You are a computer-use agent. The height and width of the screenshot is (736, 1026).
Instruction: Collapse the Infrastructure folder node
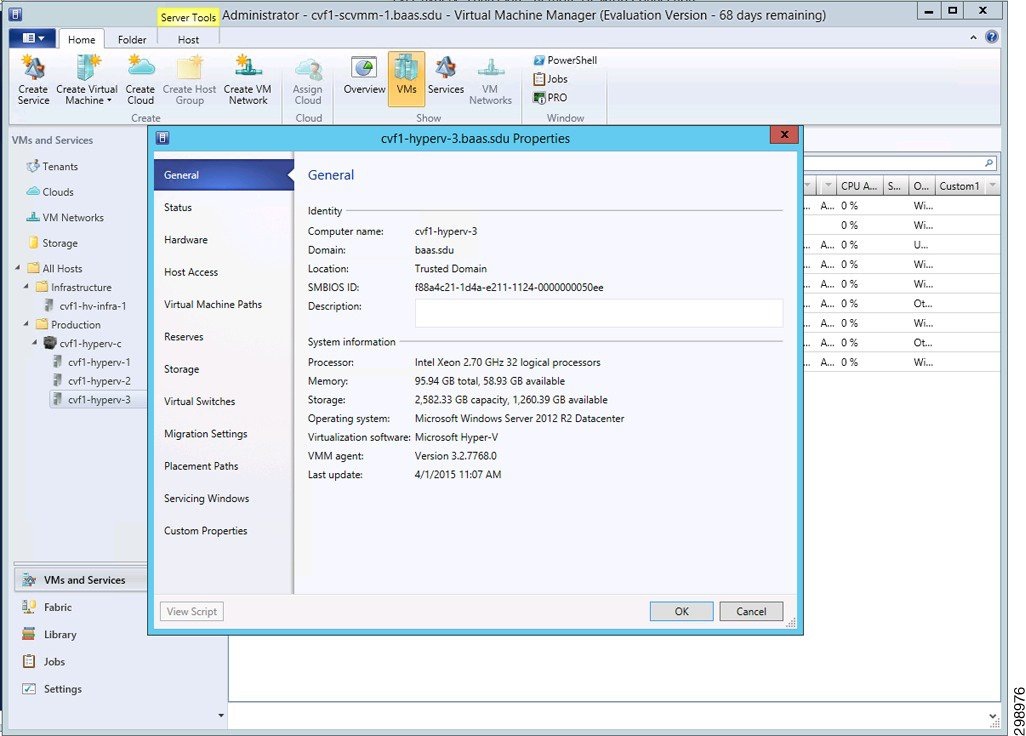tap(26, 287)
